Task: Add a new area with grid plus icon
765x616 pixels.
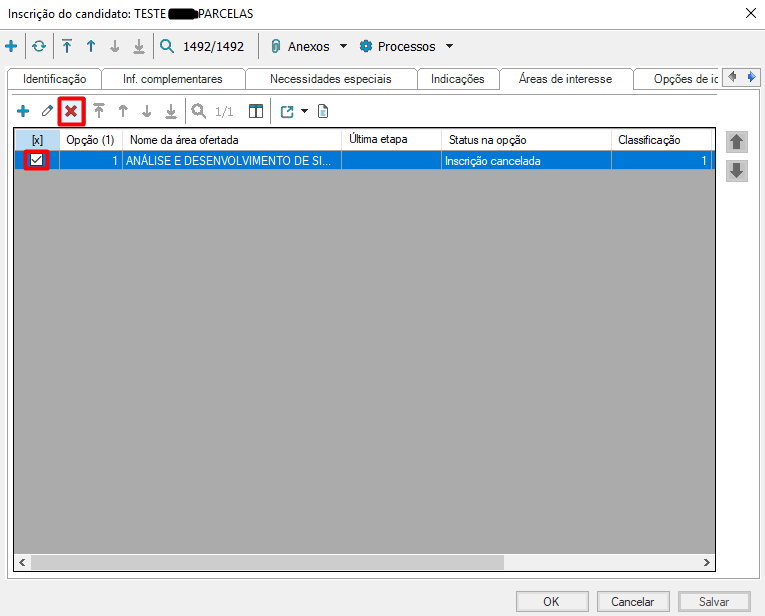Action: coord(23,111)
